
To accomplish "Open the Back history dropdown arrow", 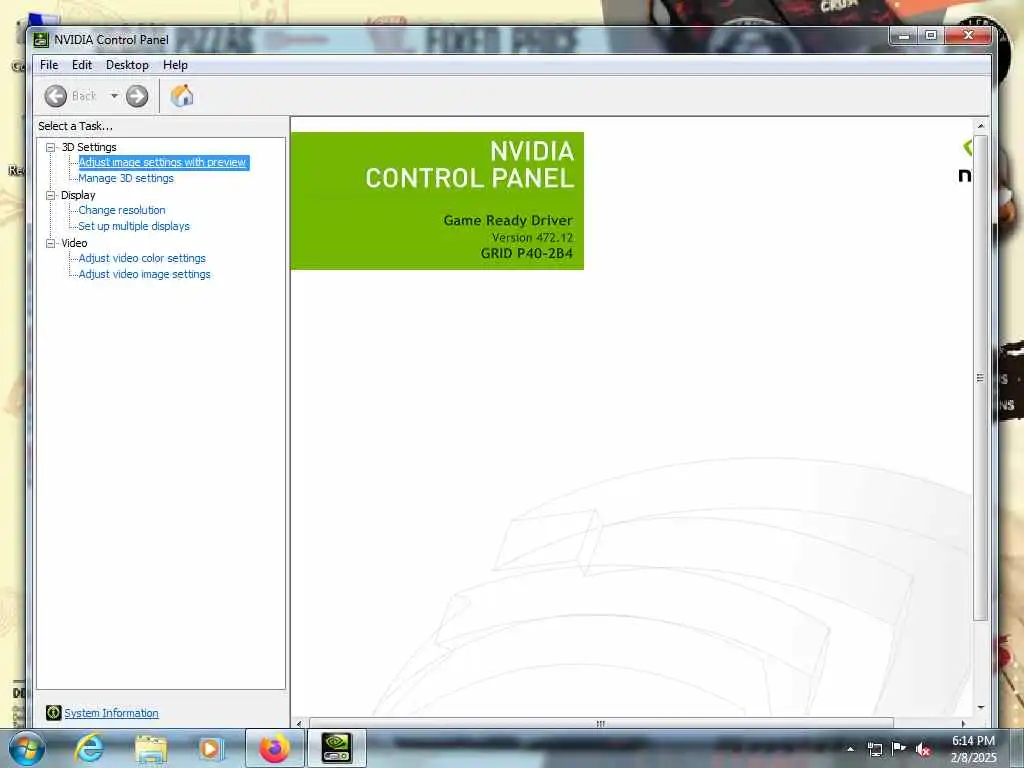I will (x=114, y=96).
